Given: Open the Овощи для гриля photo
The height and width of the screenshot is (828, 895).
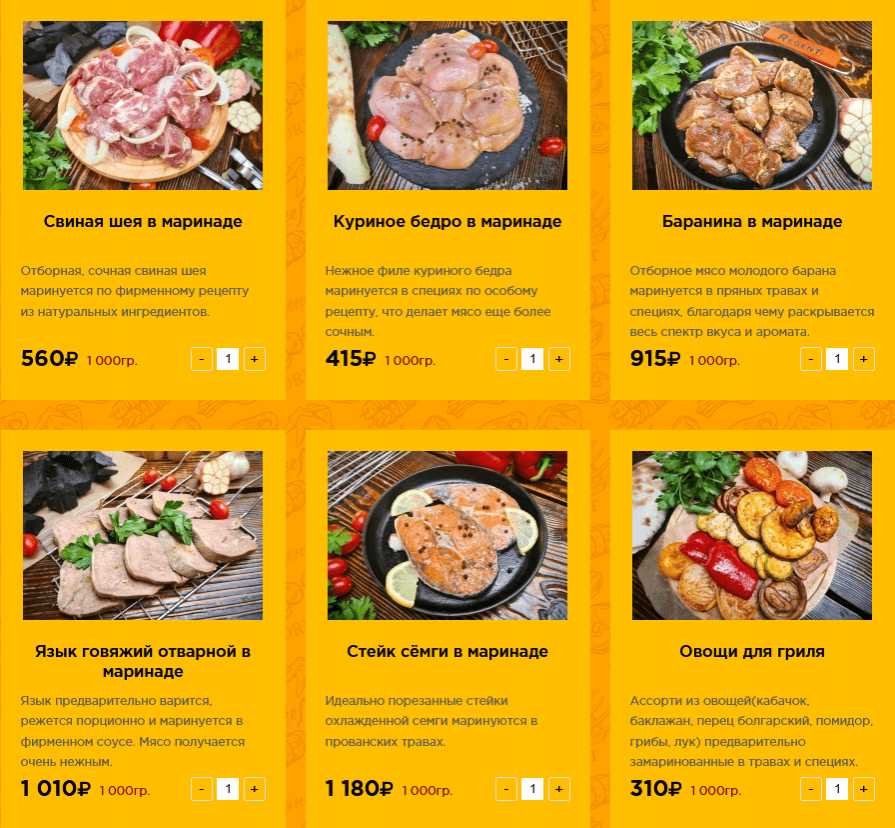Looking at the screenshot, I should click(x=752, y=535).
